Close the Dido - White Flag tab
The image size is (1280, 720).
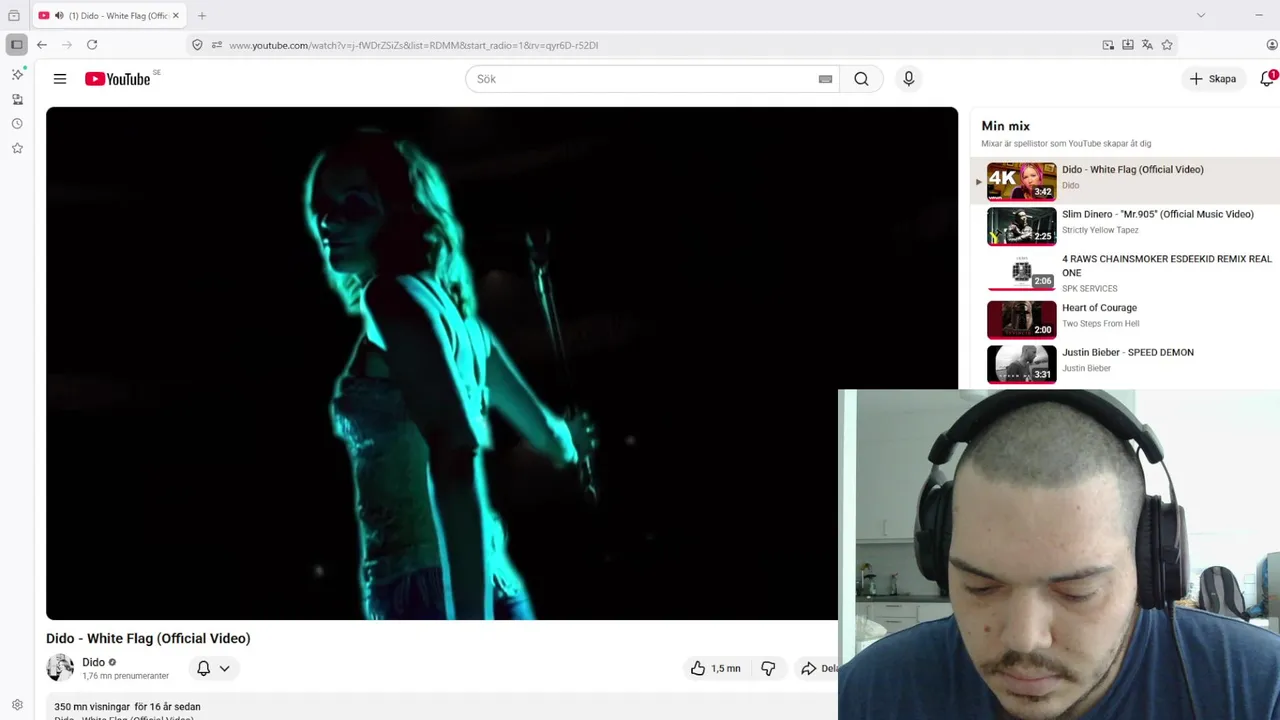pos(176,16)
